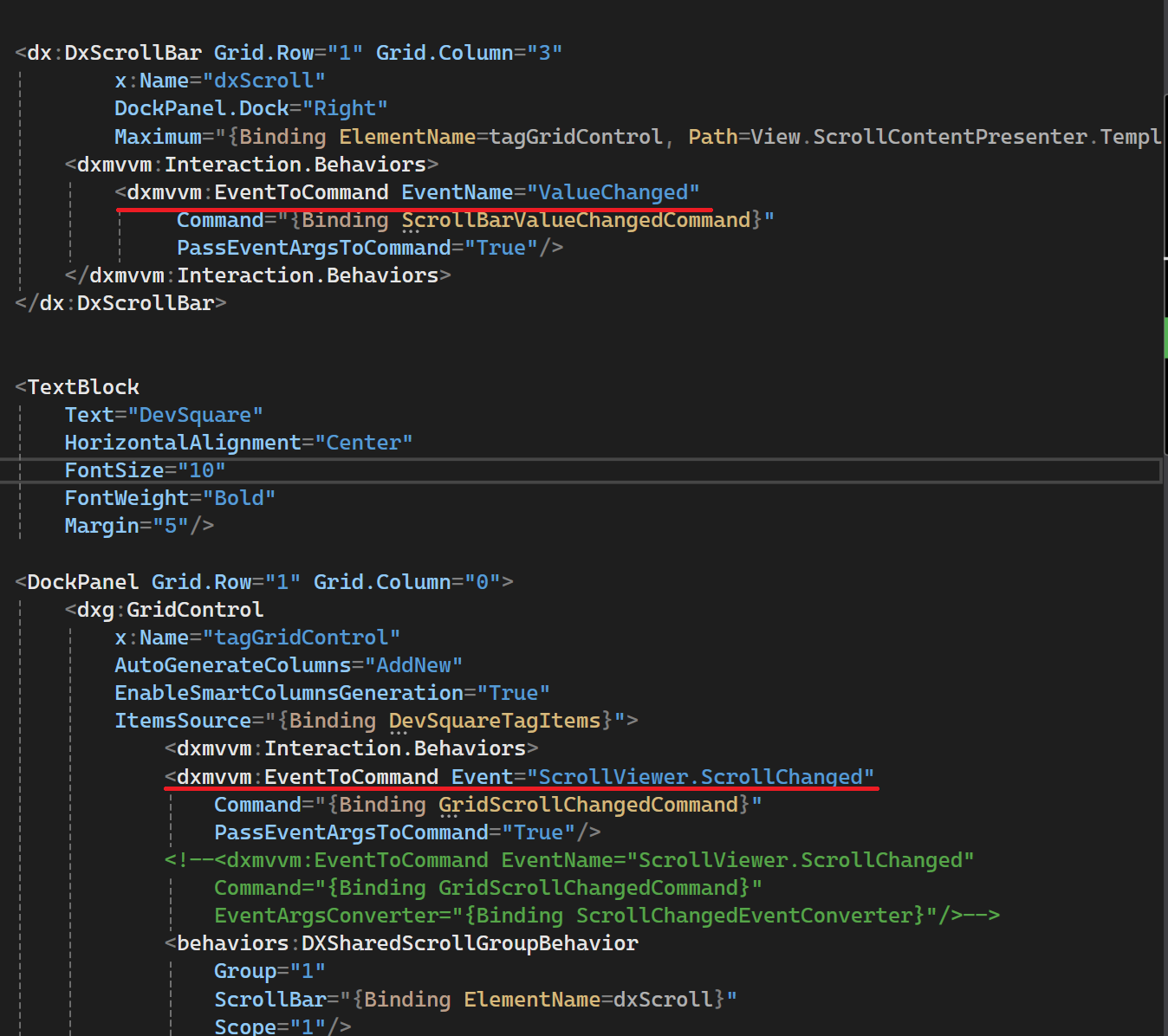Image resolution: width=1168 pixels, height=1036 pixels.
Task: Click the Margin="5" attribute
Action: click(x=127, y=526)
